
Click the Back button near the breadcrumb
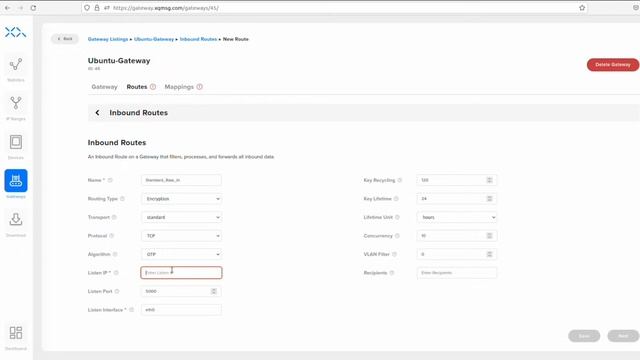[65, 39]
